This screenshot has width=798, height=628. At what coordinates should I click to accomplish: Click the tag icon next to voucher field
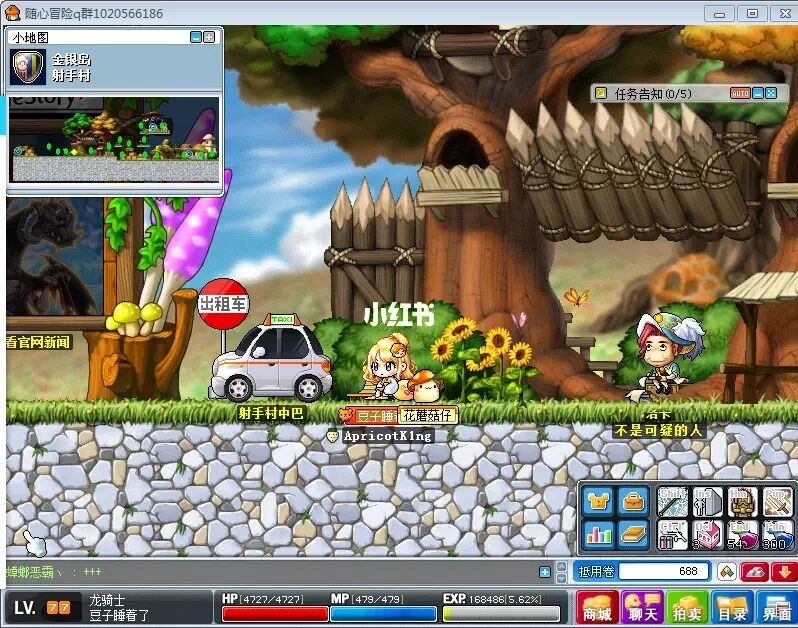[727, 572]
